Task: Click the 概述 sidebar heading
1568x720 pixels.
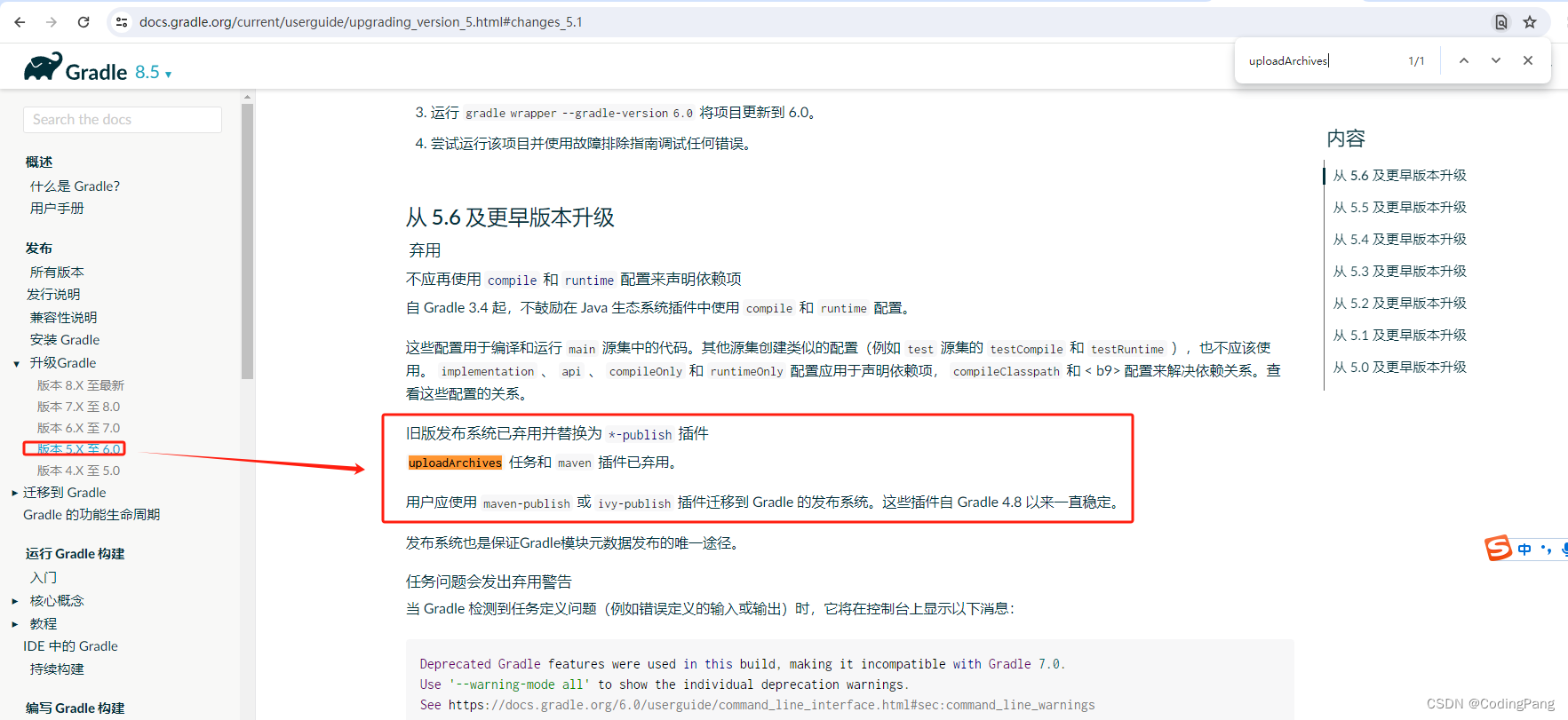Action: click(x=39, y=162)
